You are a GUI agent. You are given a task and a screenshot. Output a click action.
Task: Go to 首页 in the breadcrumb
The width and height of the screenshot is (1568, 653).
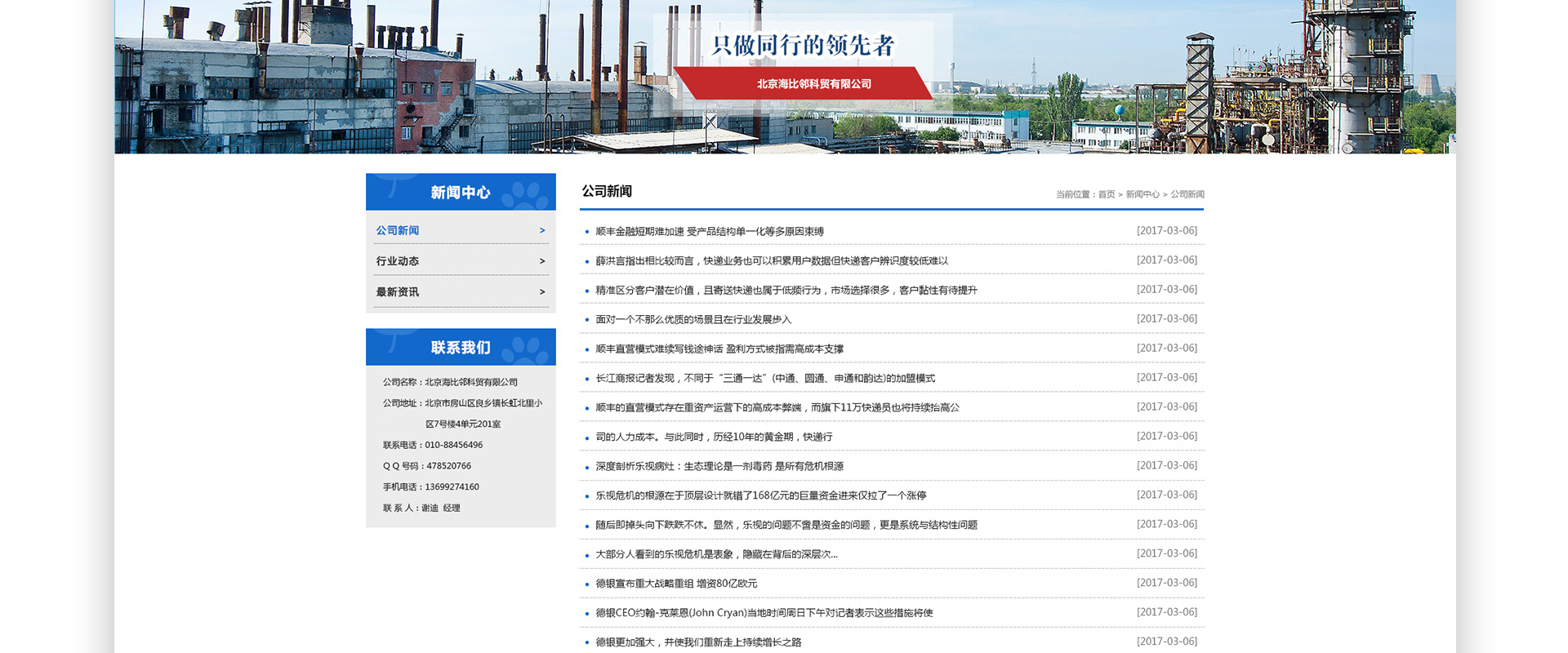tap(1106, 195)
